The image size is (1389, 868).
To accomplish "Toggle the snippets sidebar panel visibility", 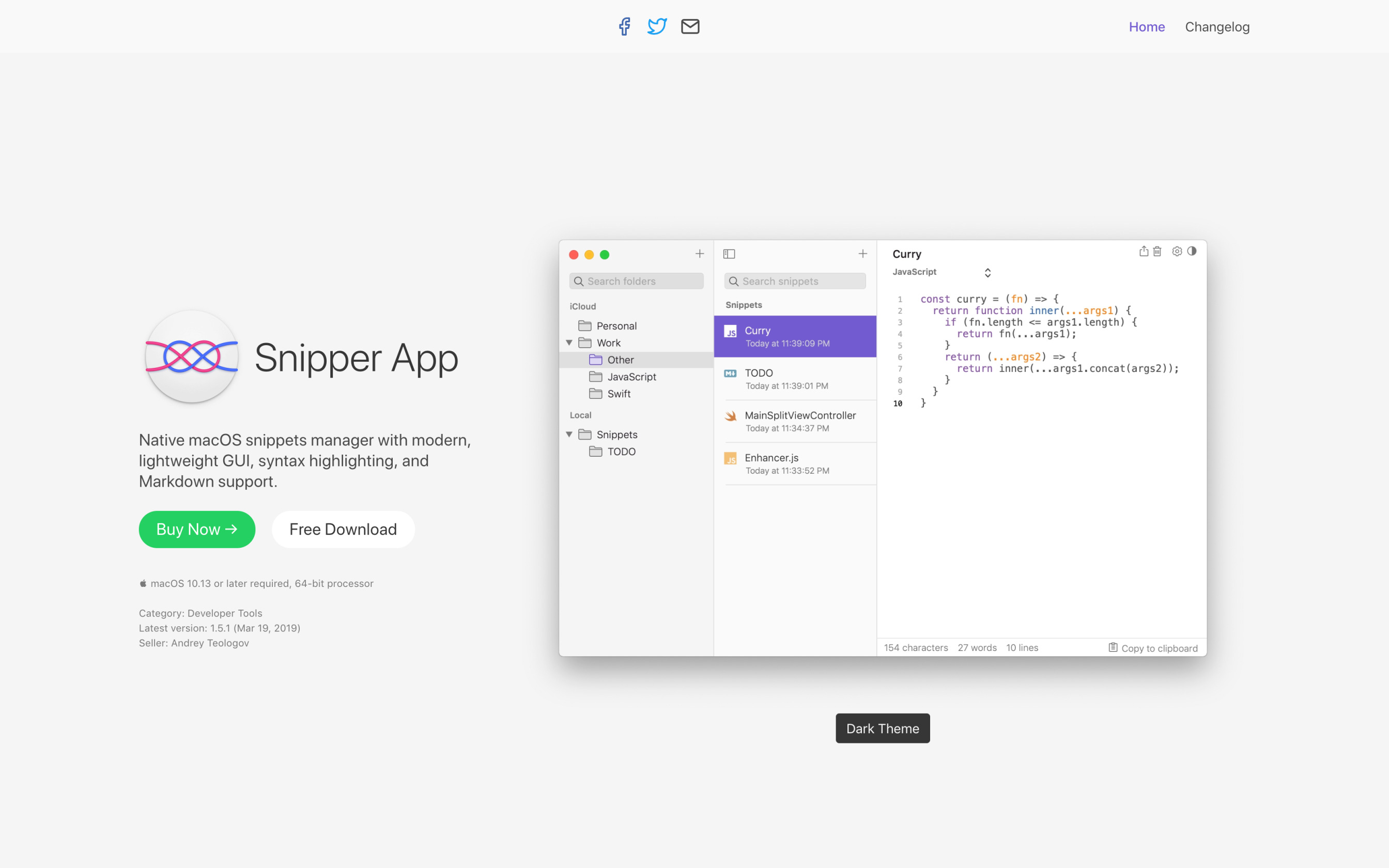I will [729, 253].
